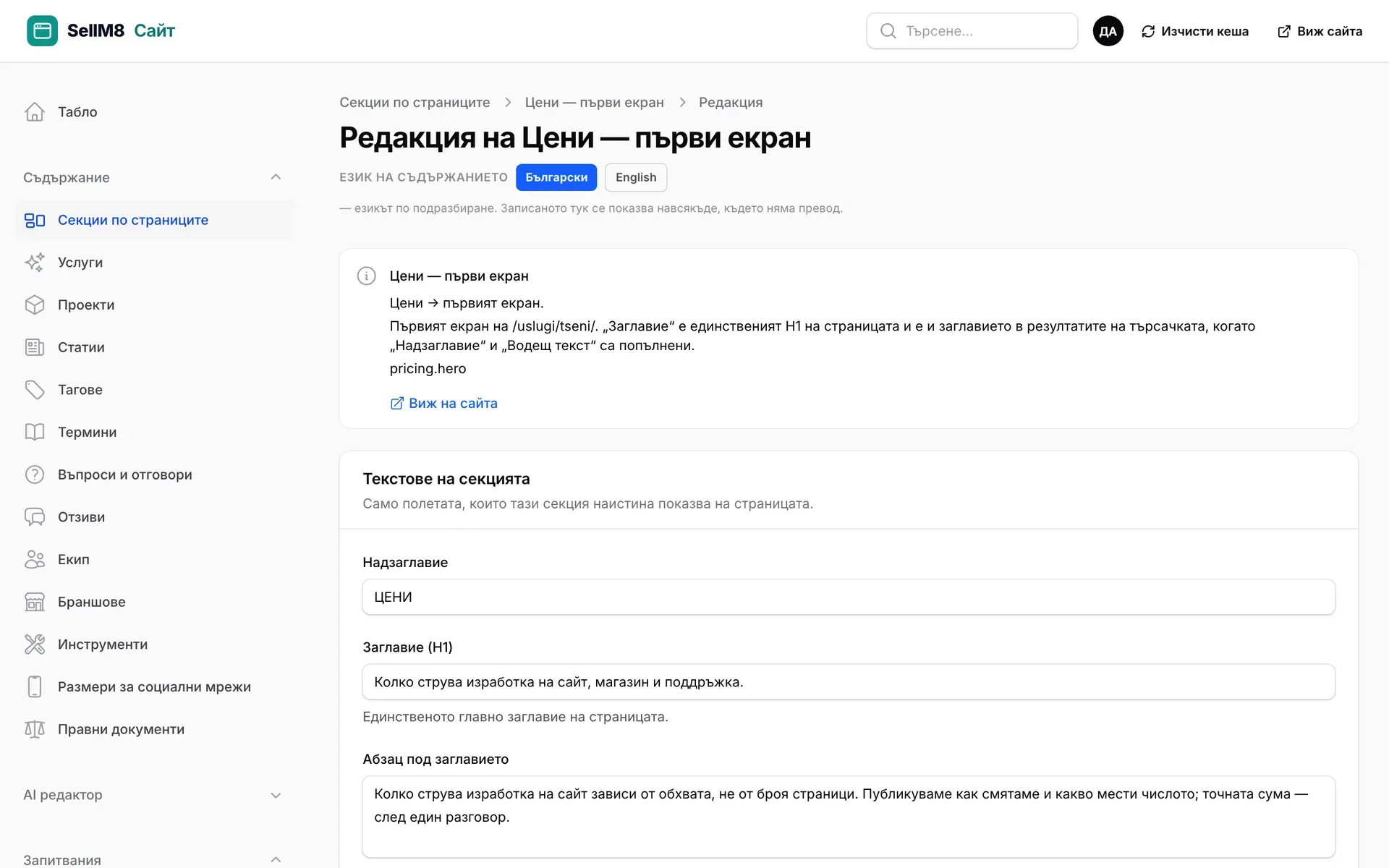Open Виж на сайта link
Viewport: 1389px width, 868px height.
coord(443,404)
